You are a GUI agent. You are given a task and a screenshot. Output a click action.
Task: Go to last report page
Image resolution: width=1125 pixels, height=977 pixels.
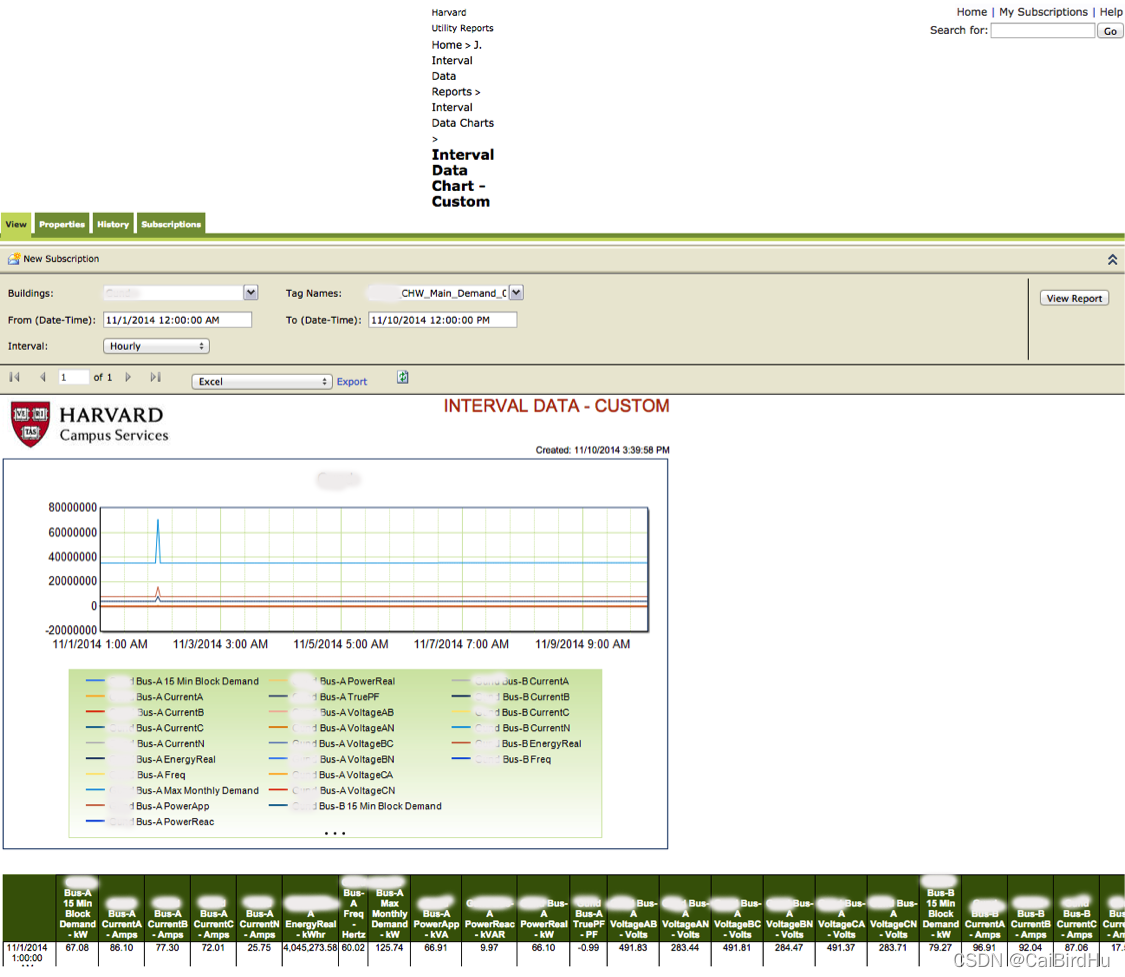coord(156,377)
